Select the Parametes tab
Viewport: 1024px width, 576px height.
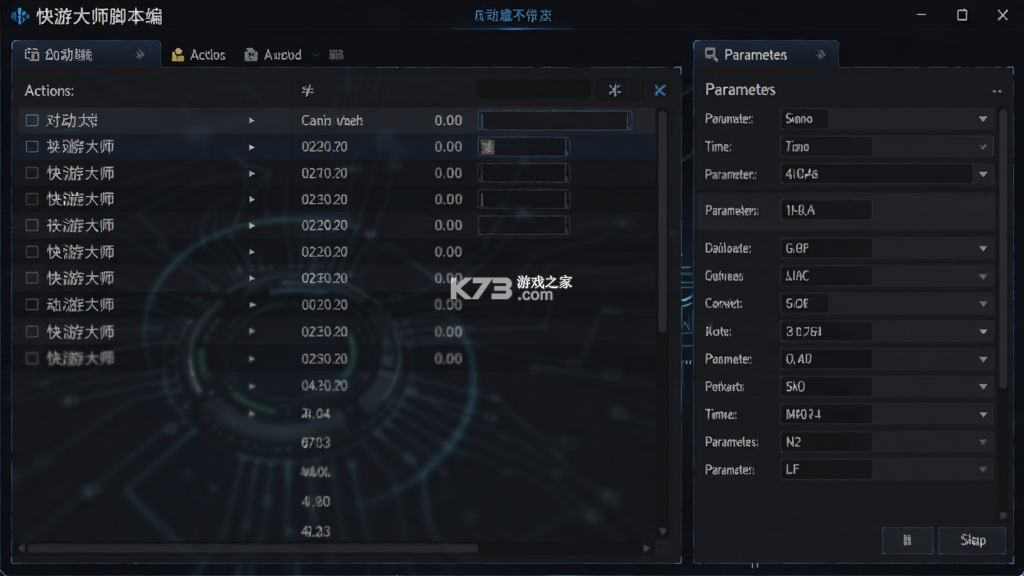(765, 55)
